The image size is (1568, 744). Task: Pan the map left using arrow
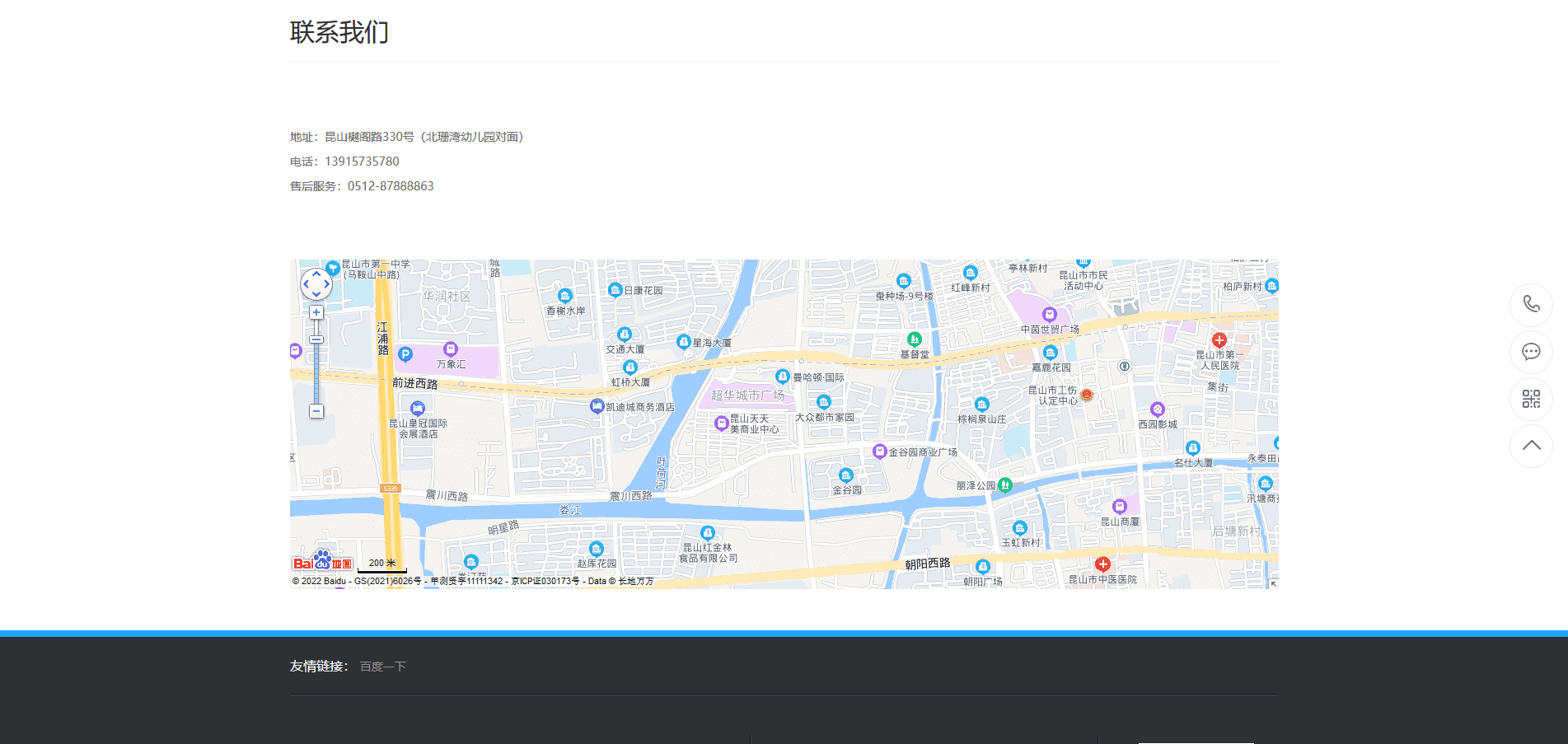(306, 284)
